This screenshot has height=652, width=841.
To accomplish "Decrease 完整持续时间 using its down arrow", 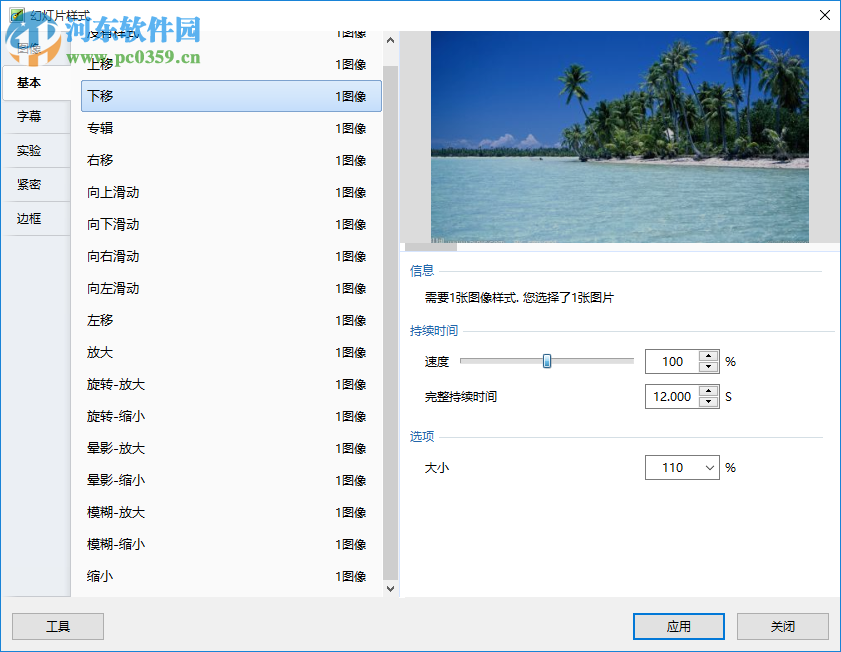I will click(709, 401).
